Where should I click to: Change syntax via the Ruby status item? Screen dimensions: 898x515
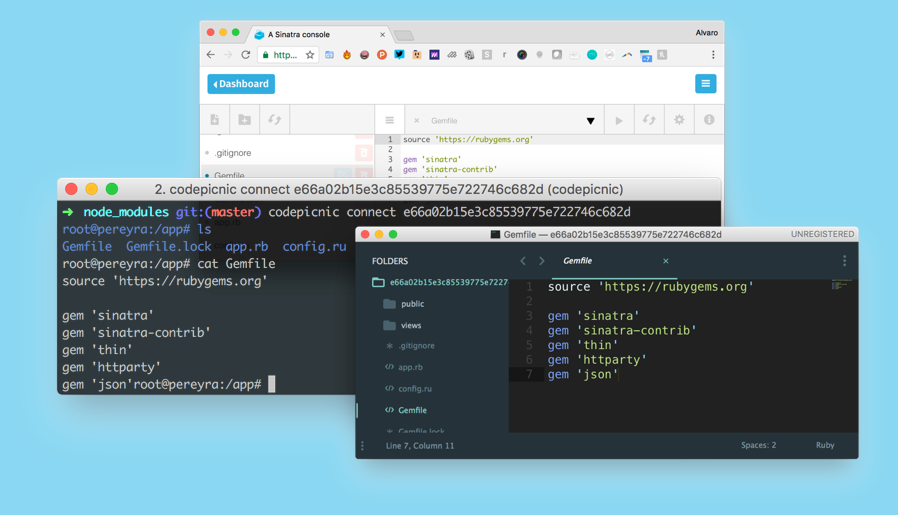(x=825, y=445)
